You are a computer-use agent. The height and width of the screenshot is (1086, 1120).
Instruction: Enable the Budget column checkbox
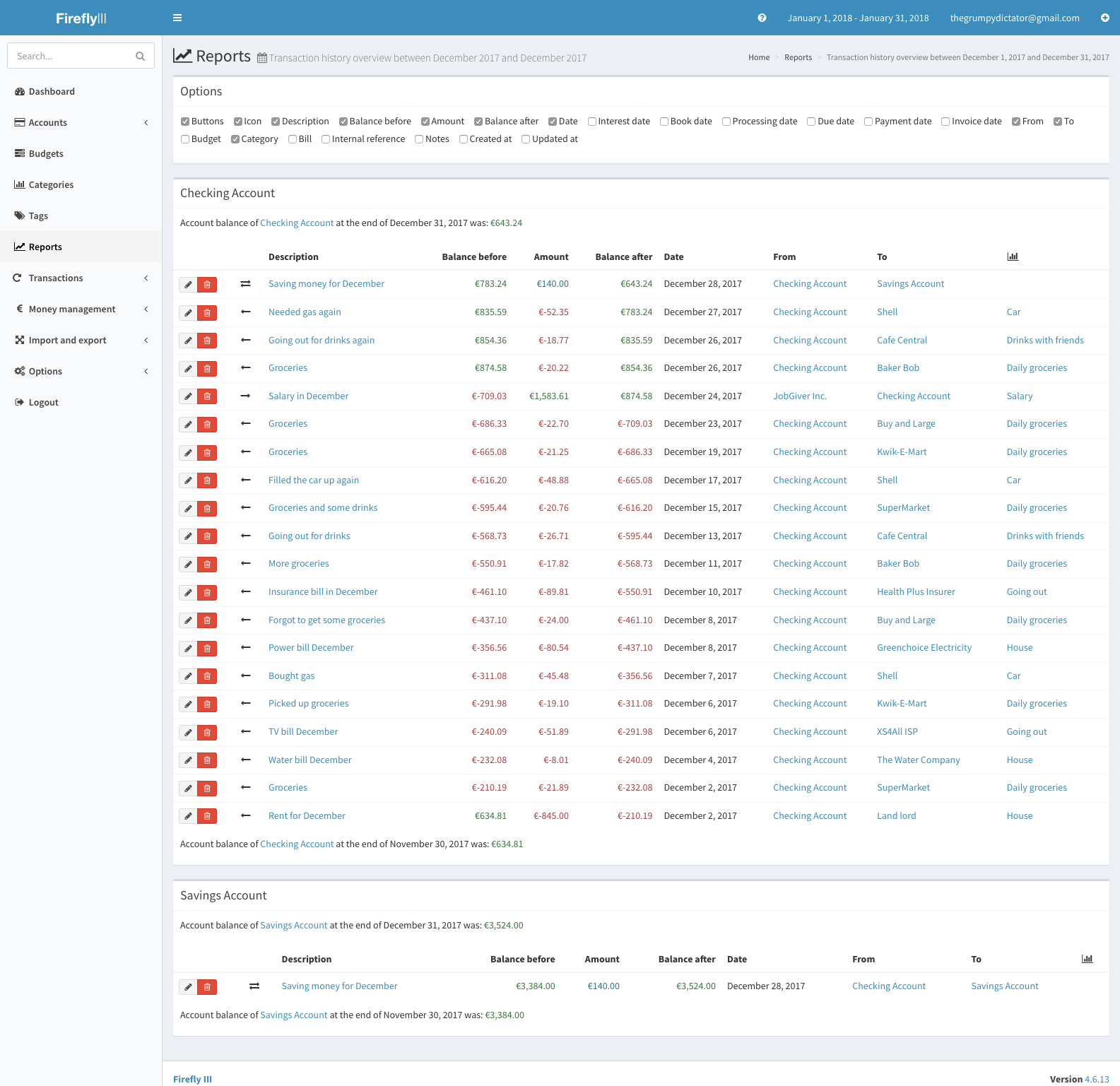pyautogui.click(x=185, y=139)
